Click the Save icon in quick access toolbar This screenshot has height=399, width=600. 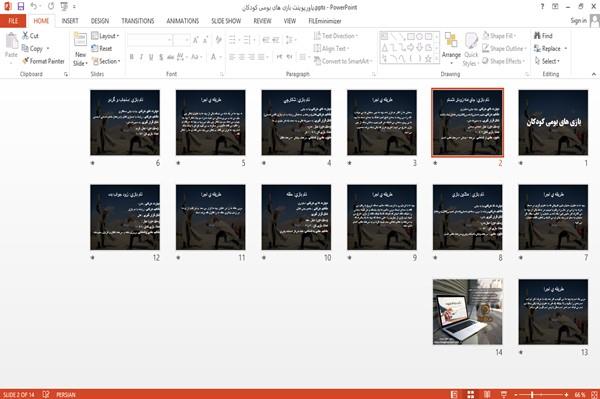[21, 6]
